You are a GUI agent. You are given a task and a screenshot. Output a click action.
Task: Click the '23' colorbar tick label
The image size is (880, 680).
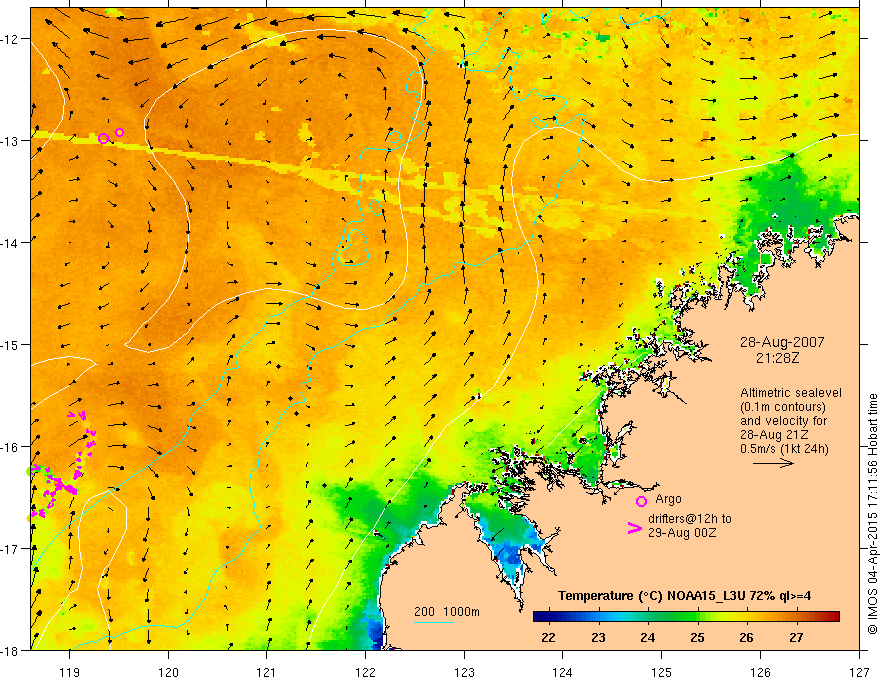pyautogui.click(x=598, y=637)
